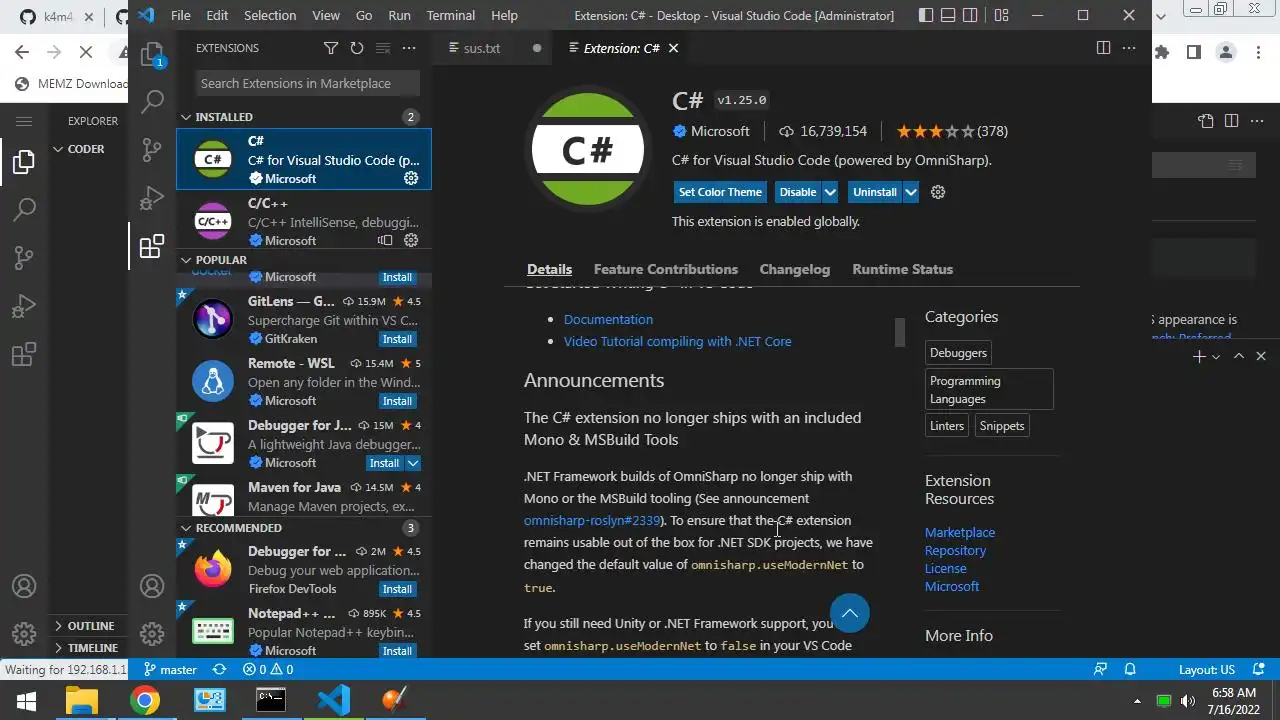Open Repository link under Extension Resources
Image resolution: width=1280 pixels, height=720 pixels.
[x=955, y=550]
